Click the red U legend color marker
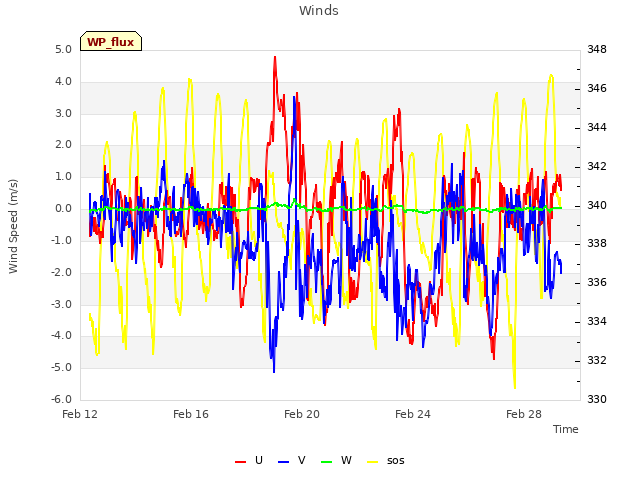Image resolution: width=640 pixels, height=480 pixels. [241, 462]
